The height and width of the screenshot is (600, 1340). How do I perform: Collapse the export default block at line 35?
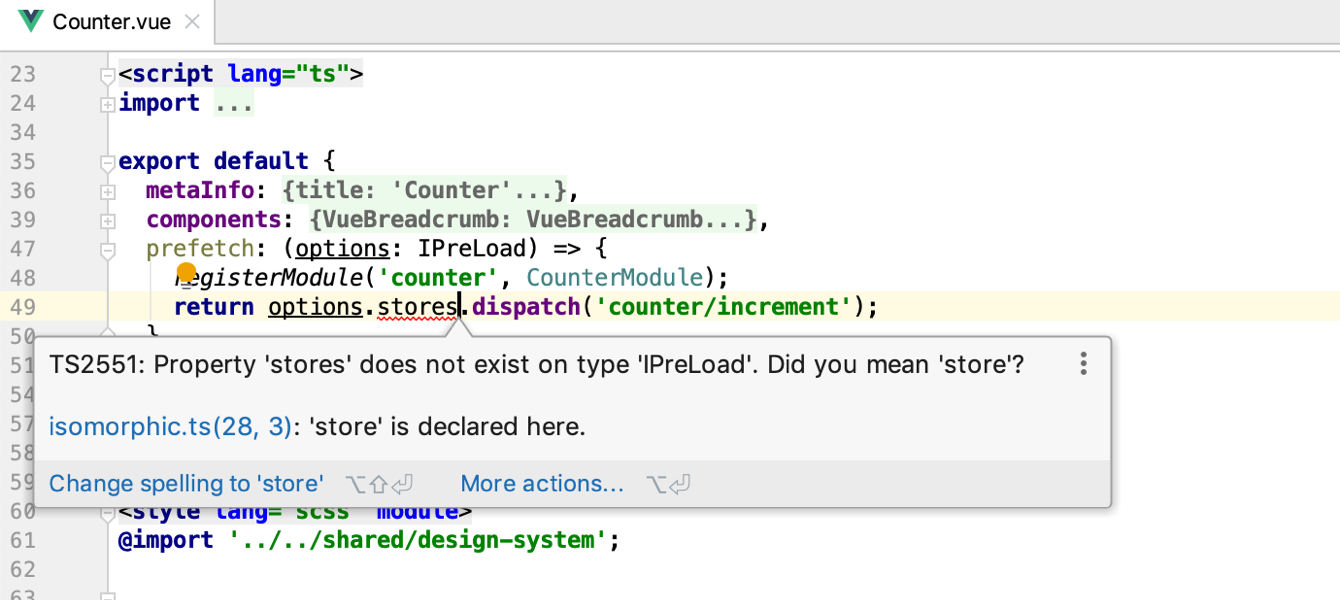(108, 162)
